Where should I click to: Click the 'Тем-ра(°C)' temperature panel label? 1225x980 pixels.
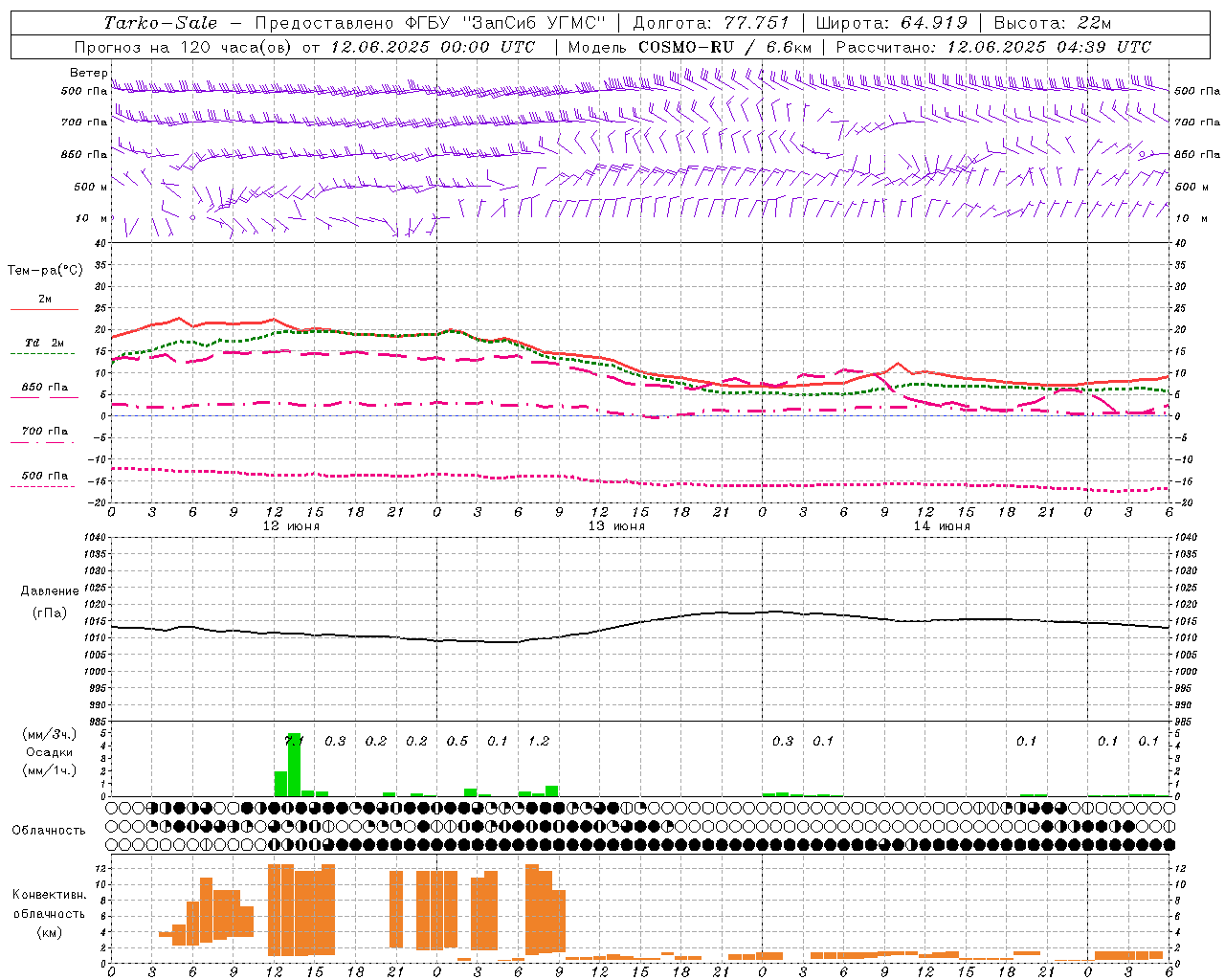[x=45, y=271]
